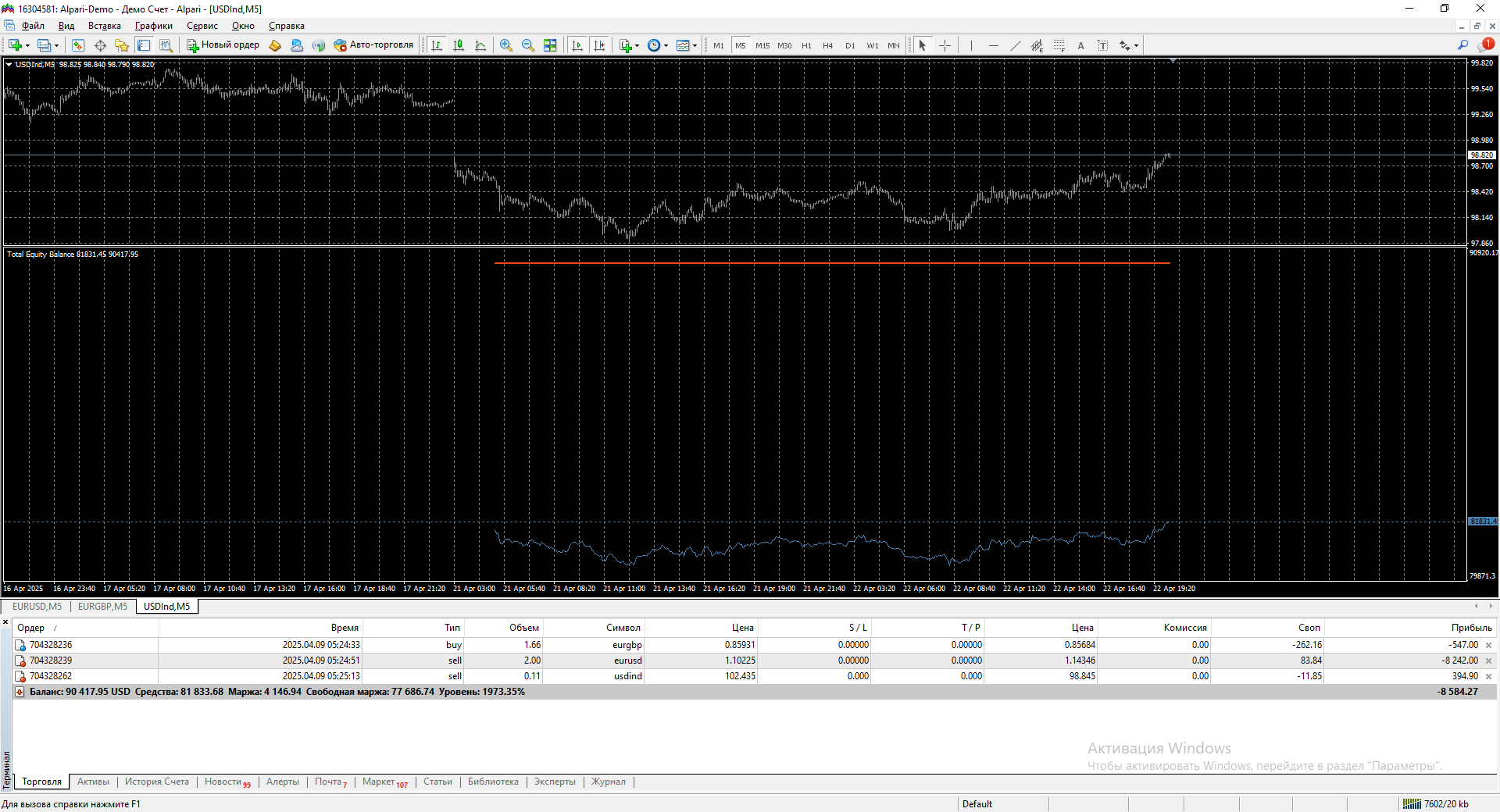Screen dimensions: 1500x812
Task: Switch chart to Japanese candlesticks
Action: tap(459, 45)
